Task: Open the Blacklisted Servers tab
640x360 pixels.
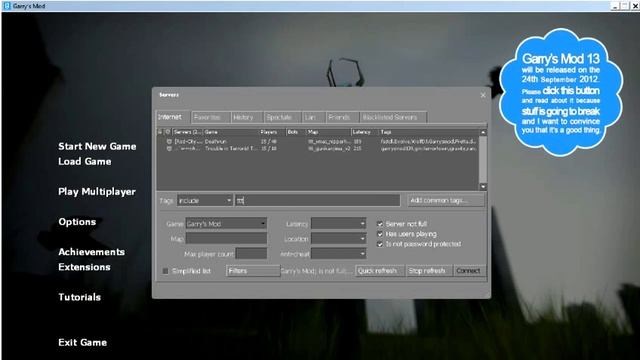Action: point(393,118)
